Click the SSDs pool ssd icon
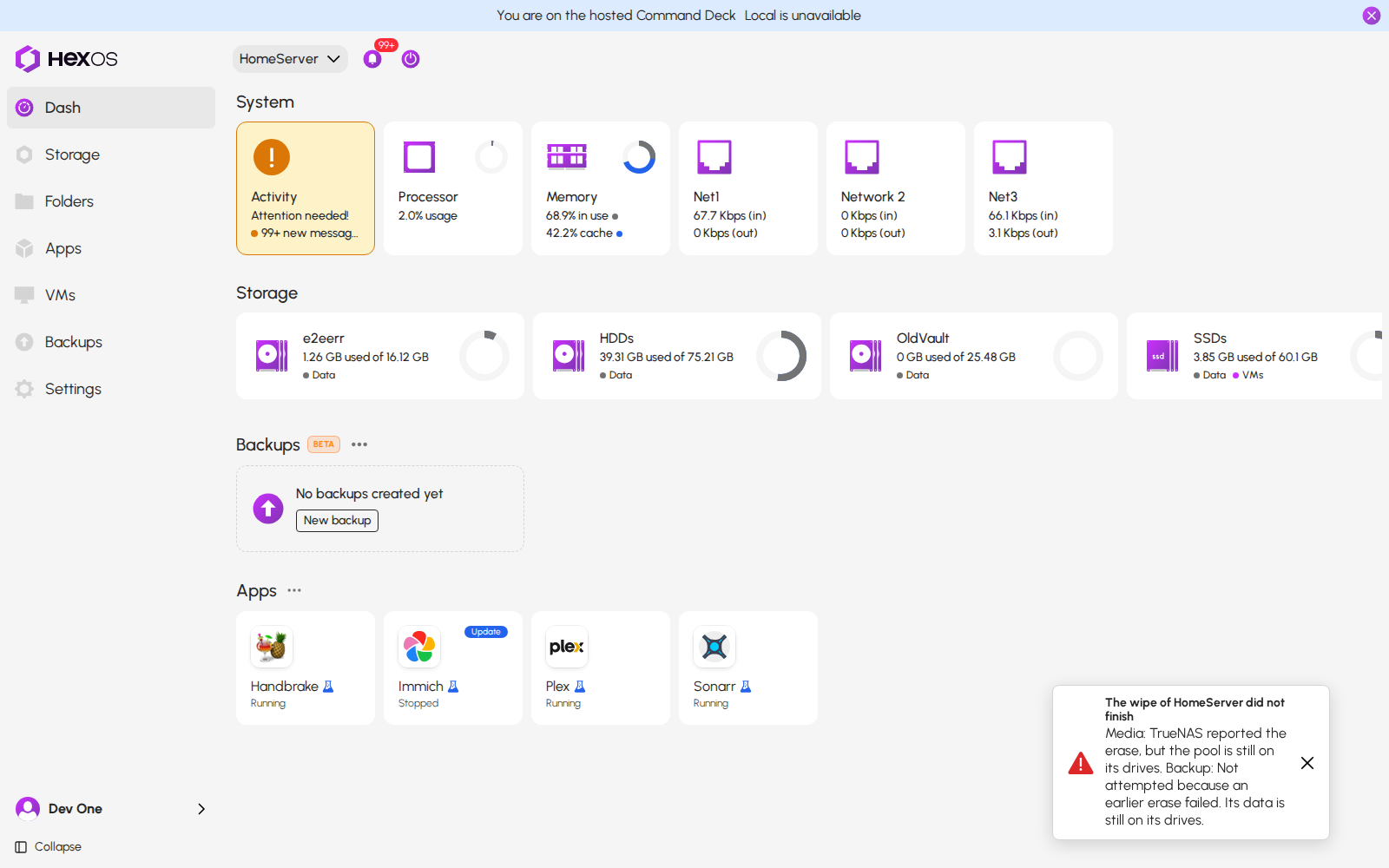 tap(1162, 356)
